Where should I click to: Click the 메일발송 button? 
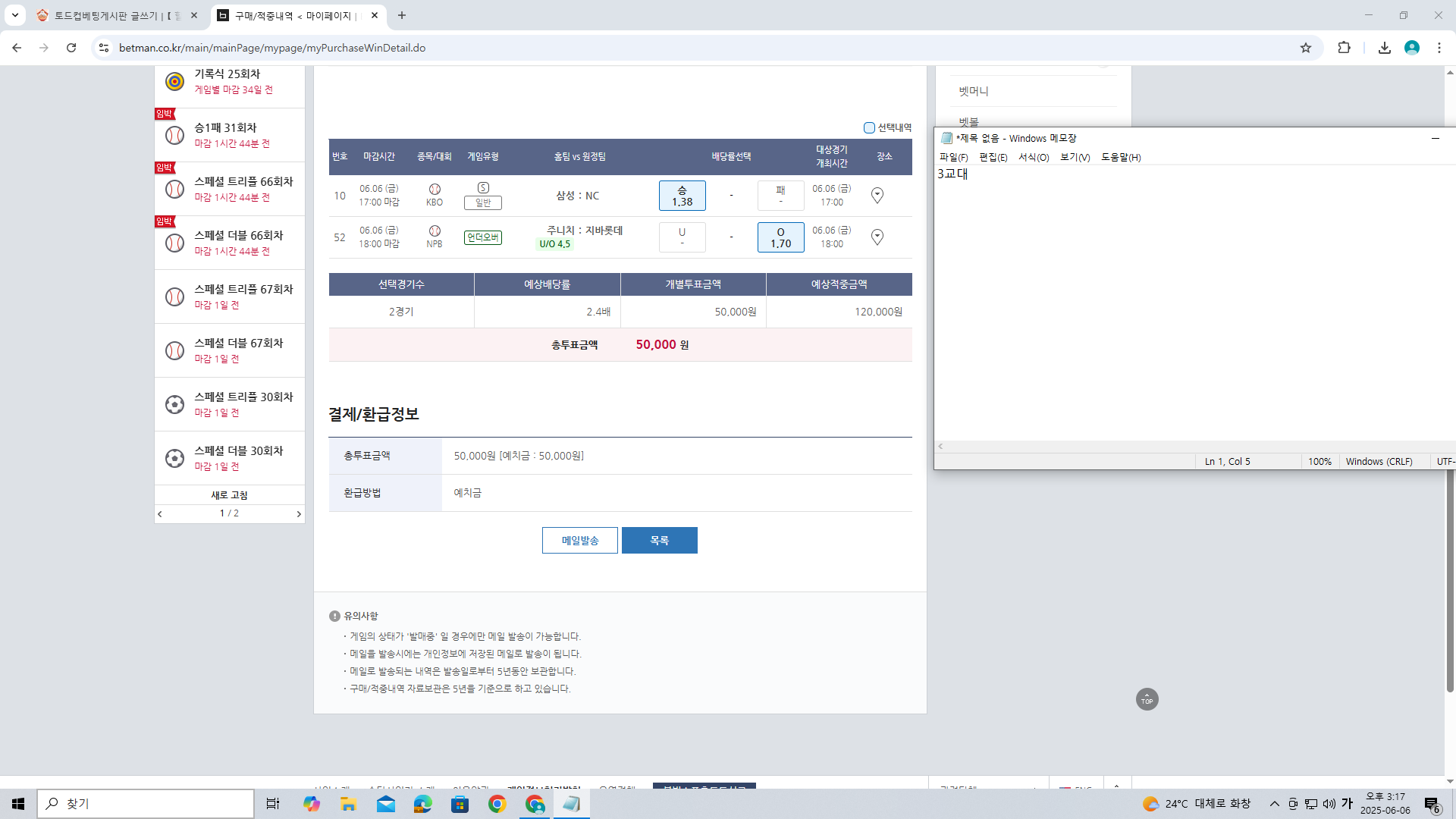[x=580, y=541]
